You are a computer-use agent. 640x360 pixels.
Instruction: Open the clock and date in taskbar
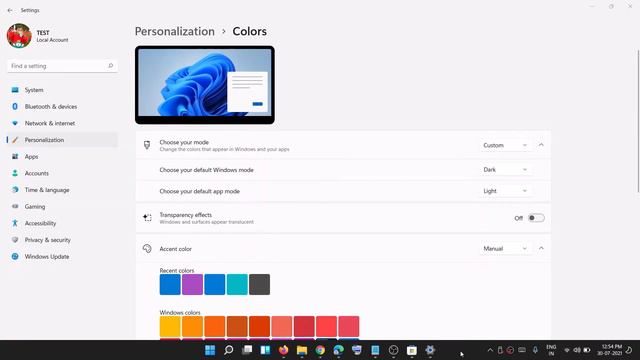(609, 350)
